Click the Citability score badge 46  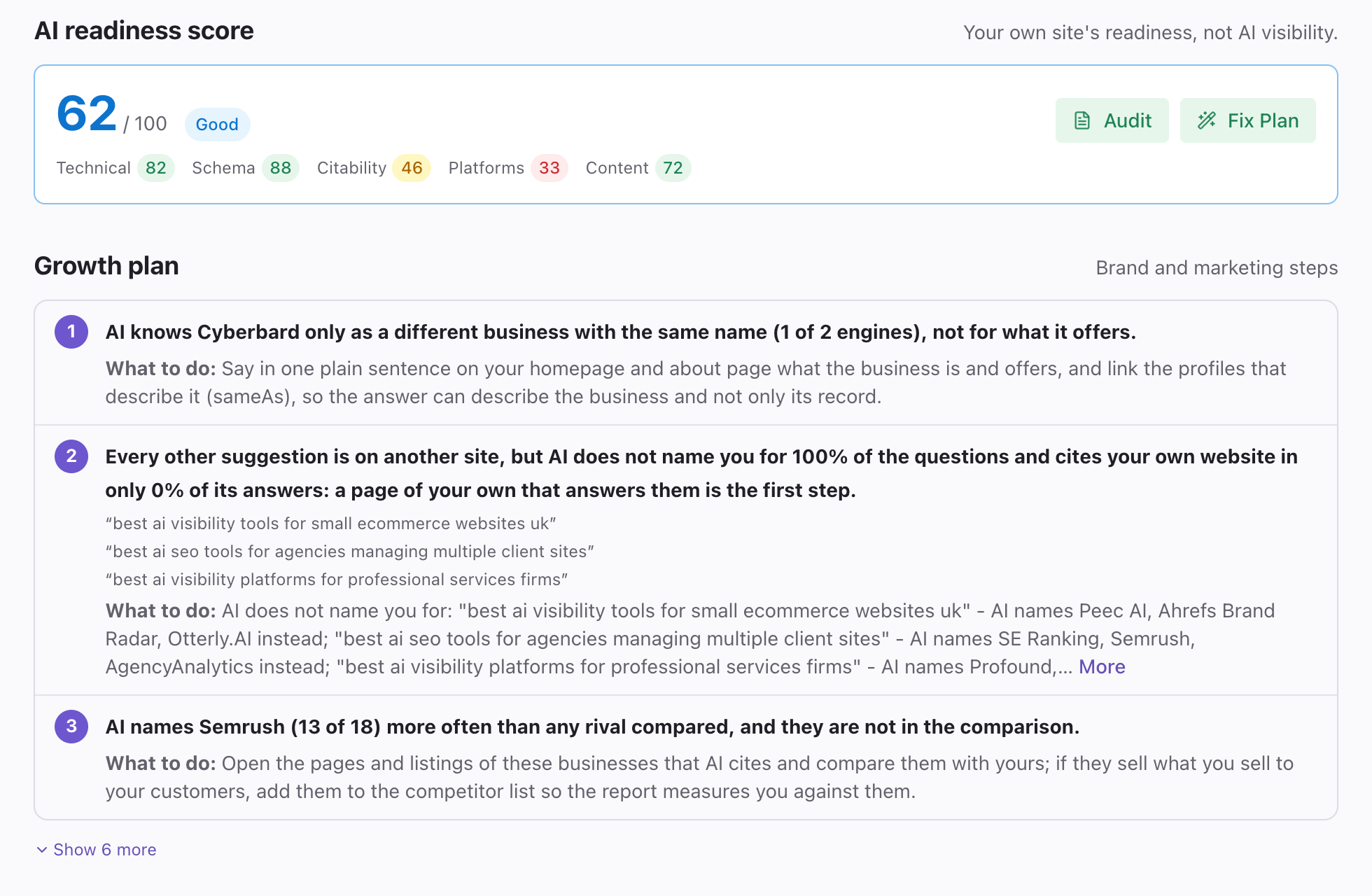click(412, 168)
